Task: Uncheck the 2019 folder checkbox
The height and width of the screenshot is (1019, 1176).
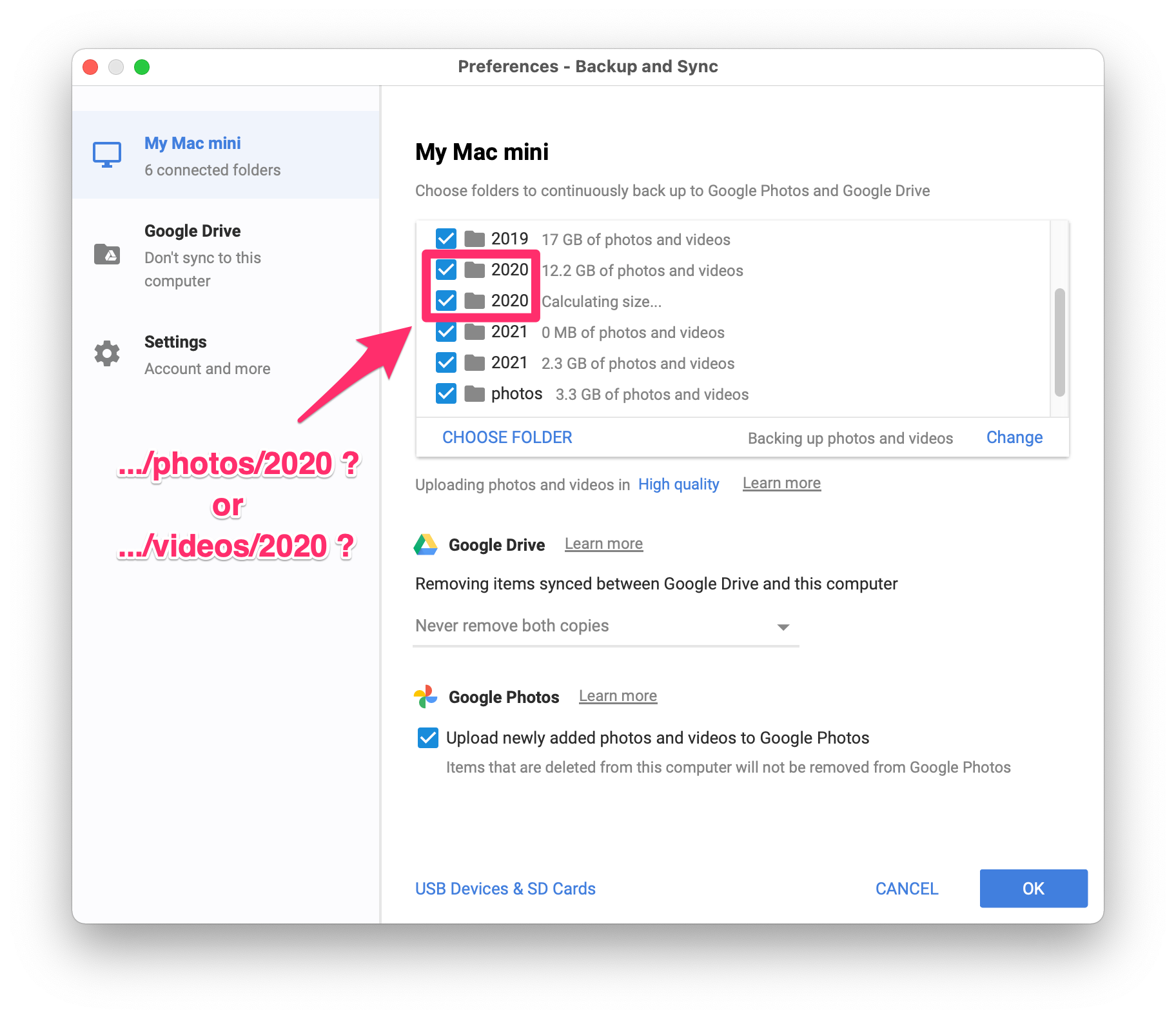Action: (446, 239)
